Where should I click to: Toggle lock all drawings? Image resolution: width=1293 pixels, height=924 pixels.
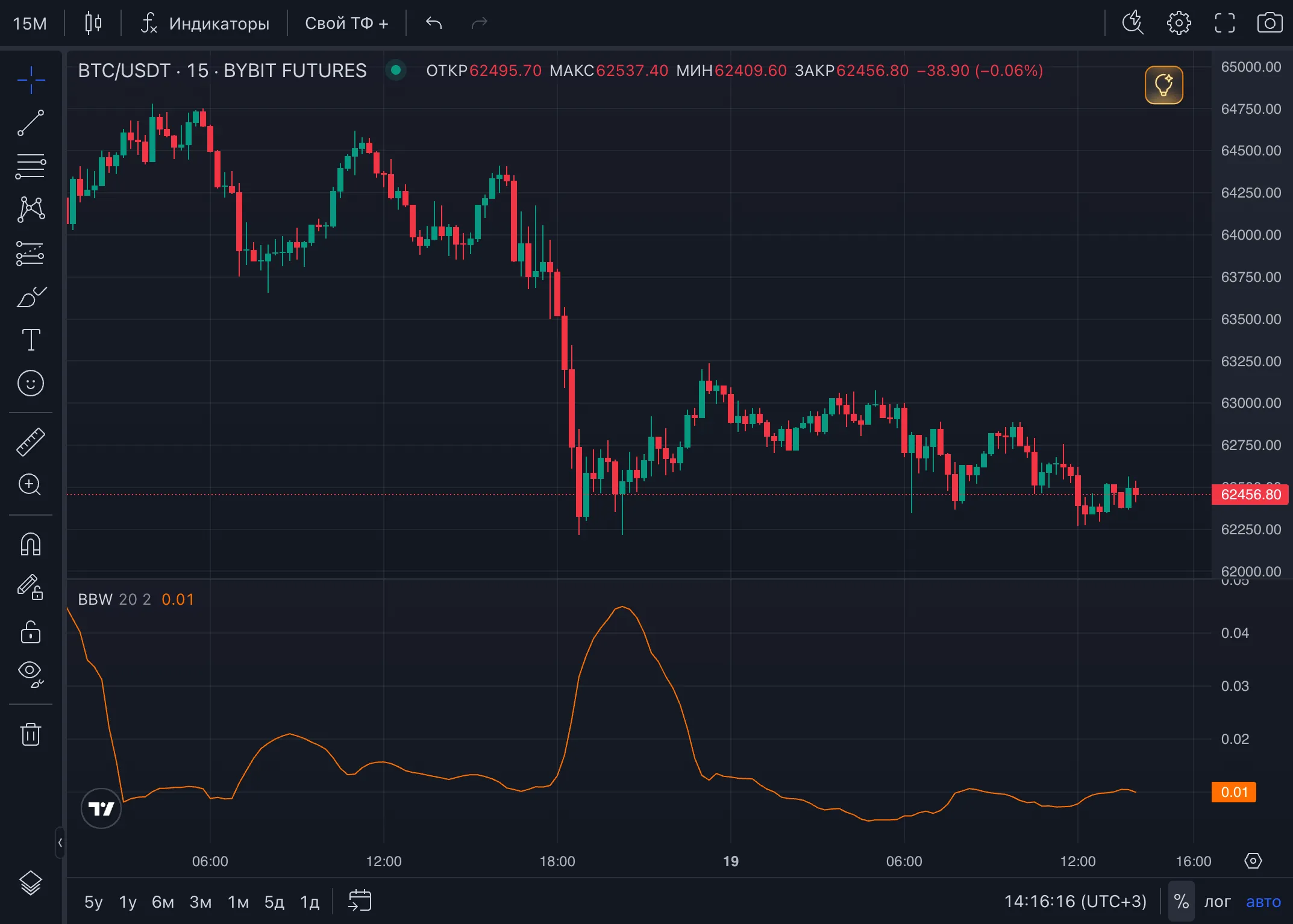pos(31,631)
